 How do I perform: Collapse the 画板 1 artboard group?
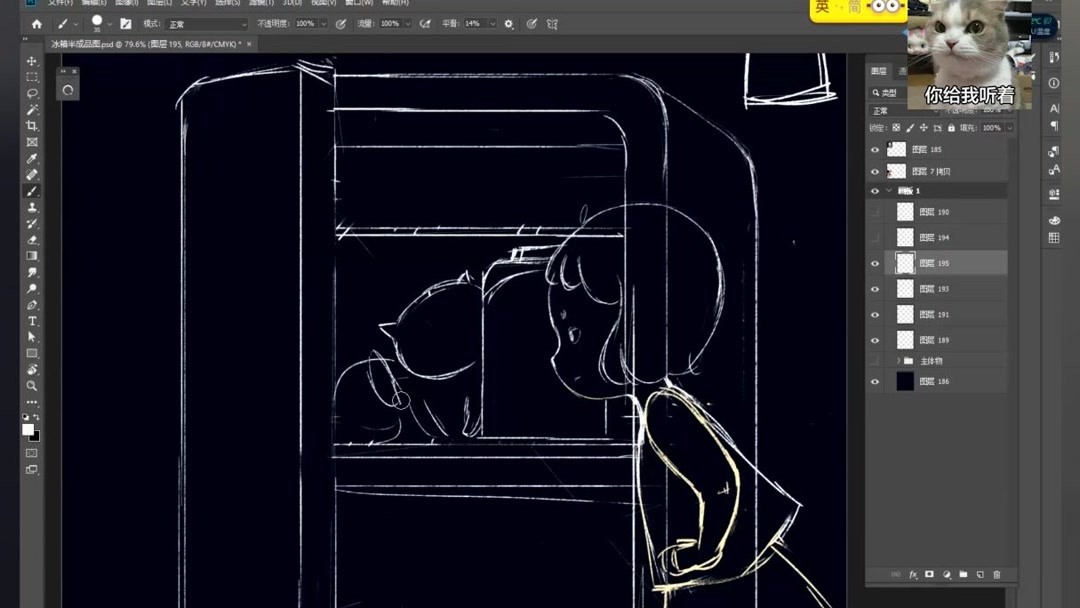889,191
